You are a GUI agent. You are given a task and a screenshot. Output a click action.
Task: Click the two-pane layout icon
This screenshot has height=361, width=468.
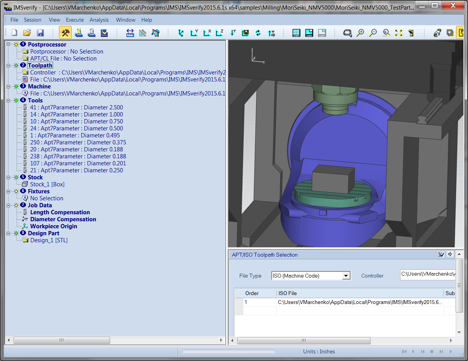click(x=309, y=33)
